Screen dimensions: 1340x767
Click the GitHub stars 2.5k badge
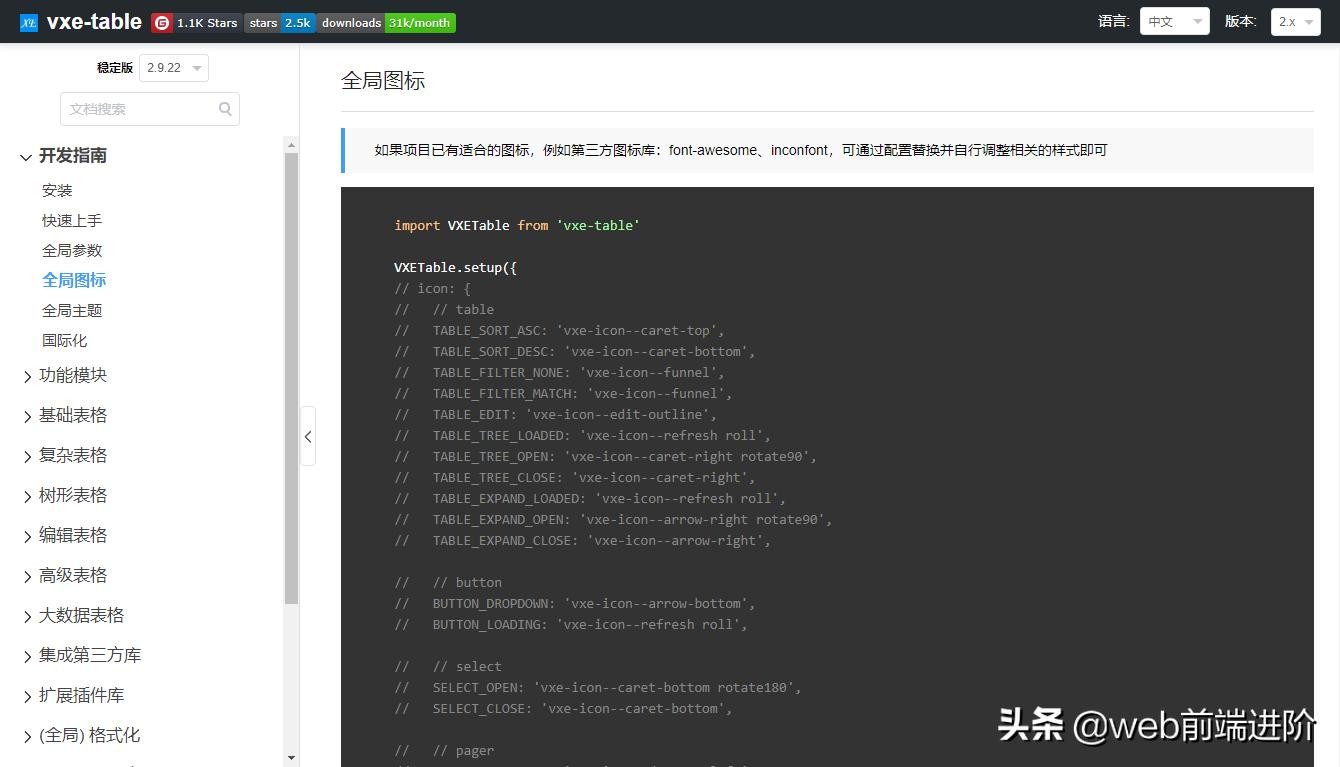(x=280, y=22)
